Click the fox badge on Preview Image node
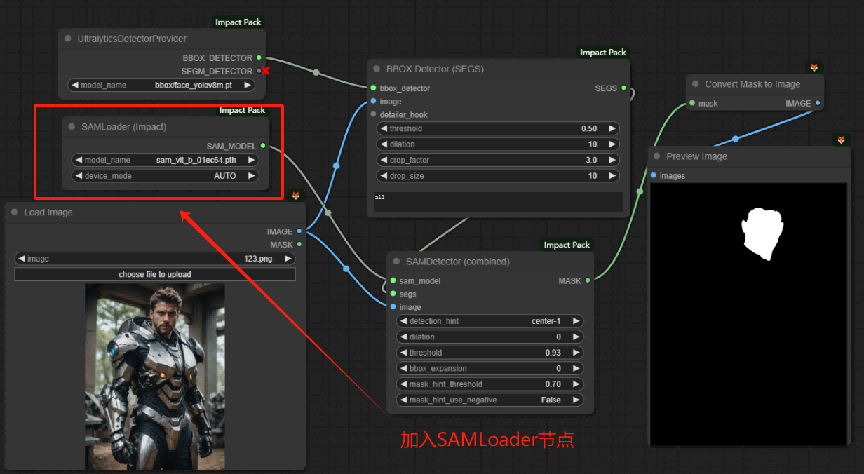864x474 pixels. [841, 140]
